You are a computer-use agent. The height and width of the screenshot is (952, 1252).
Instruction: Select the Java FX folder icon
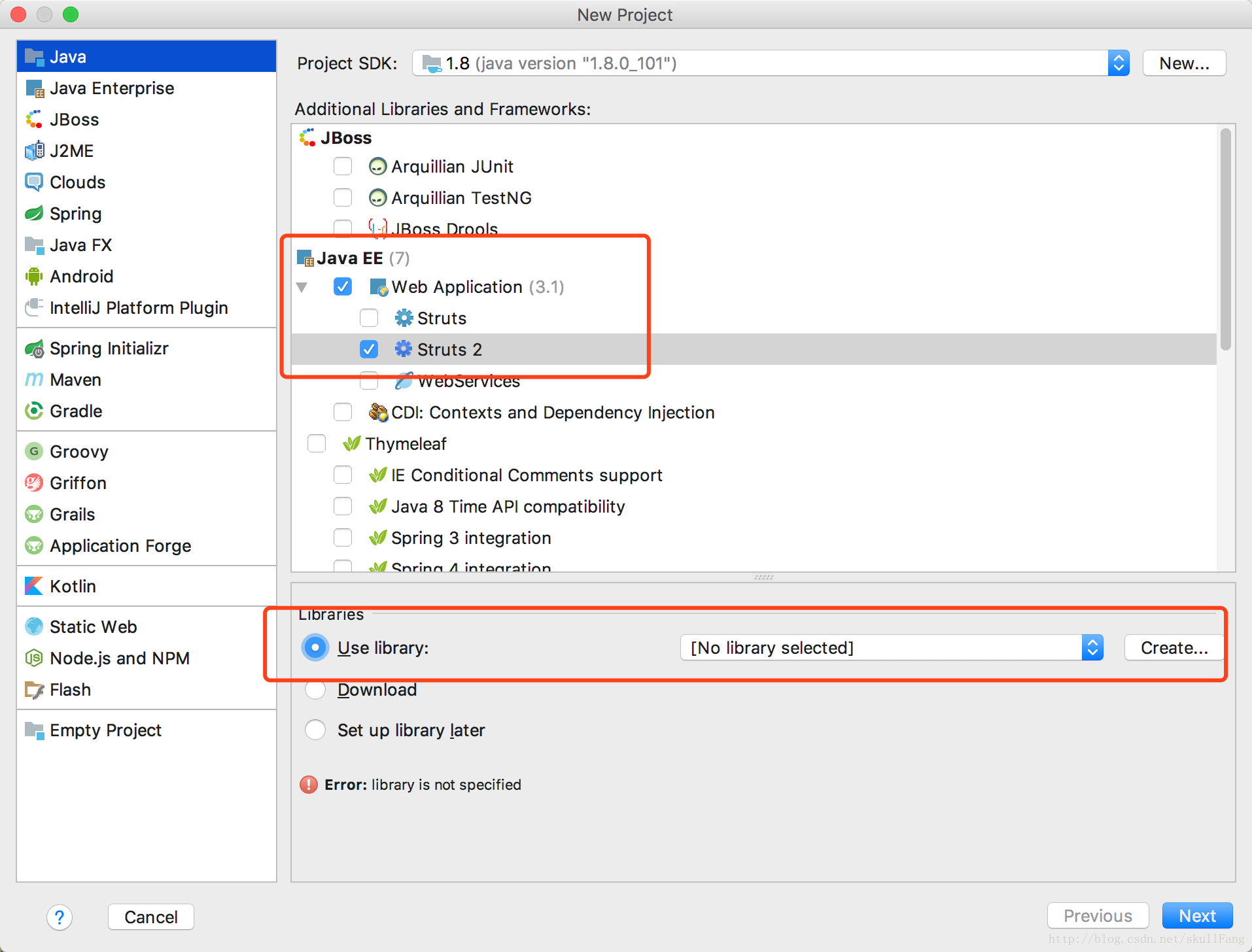click(x=34, y=245)
